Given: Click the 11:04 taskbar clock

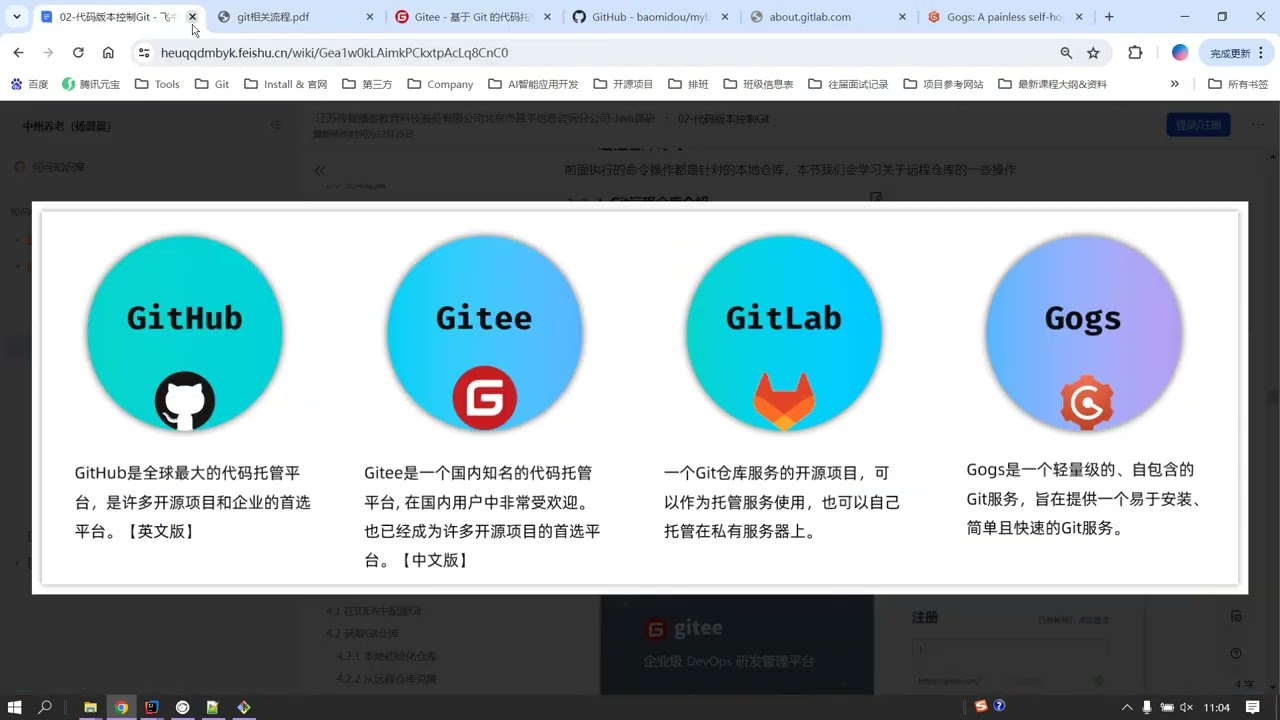Looking at the screenshot, I should pyautogui.click(x=1217, y=707).
